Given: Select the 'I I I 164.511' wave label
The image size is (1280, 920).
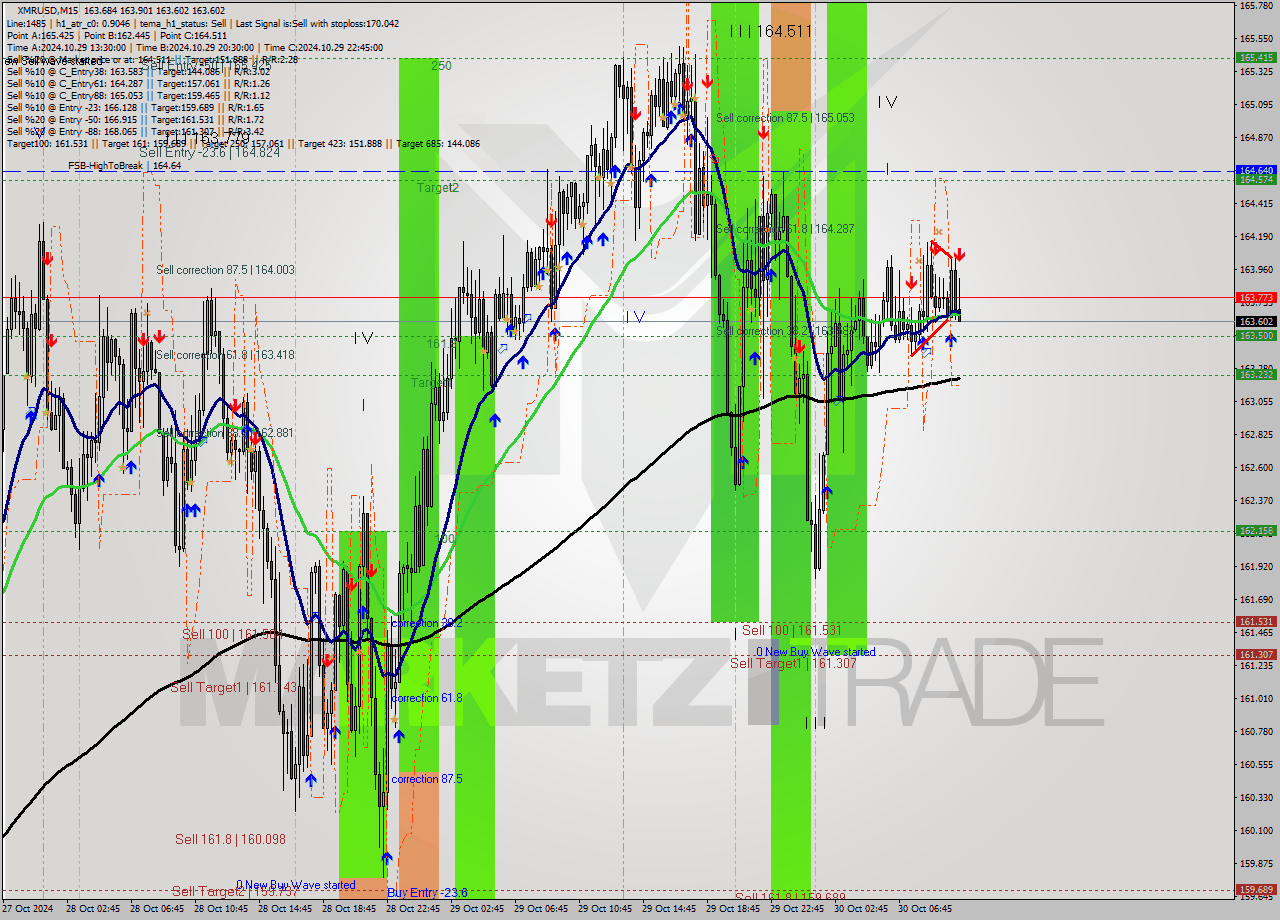Looking at the screenshot, I should coord(770,32).
